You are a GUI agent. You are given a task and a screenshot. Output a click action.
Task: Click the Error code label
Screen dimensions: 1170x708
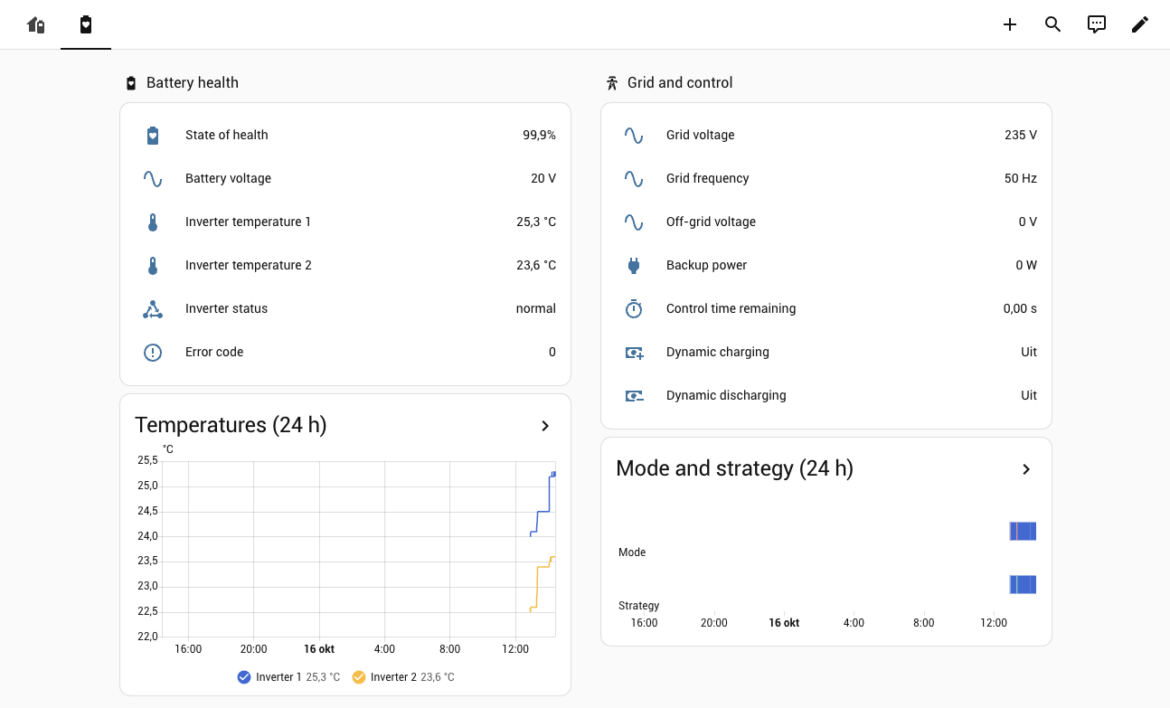pos(214,351)
